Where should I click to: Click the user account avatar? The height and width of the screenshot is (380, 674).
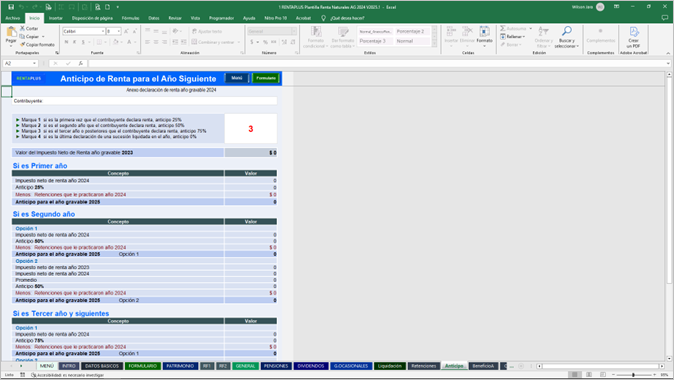600,7
